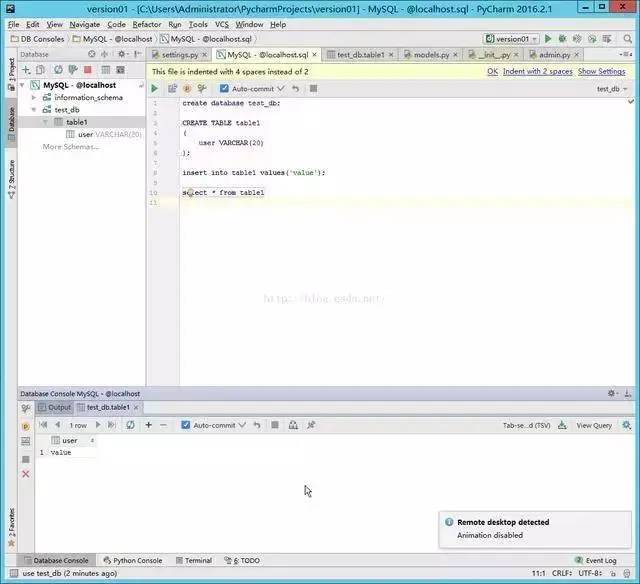Click the Run version01 green play icon

click(x=548, y=39)
